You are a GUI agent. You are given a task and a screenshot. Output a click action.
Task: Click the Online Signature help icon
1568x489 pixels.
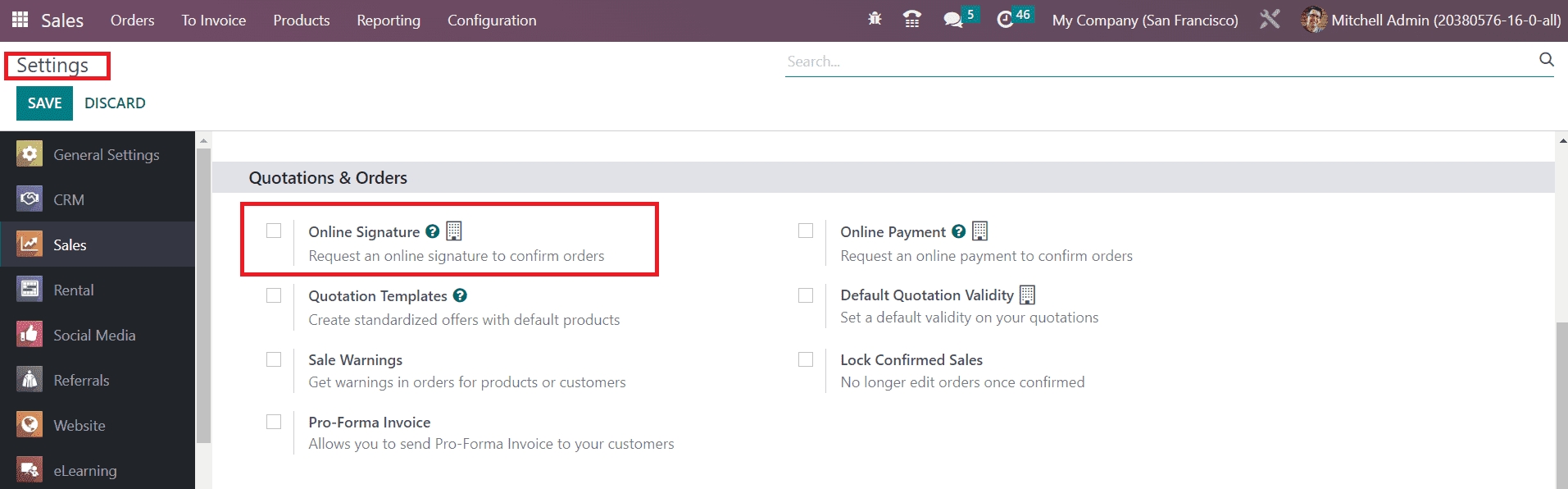click(433, 231)
